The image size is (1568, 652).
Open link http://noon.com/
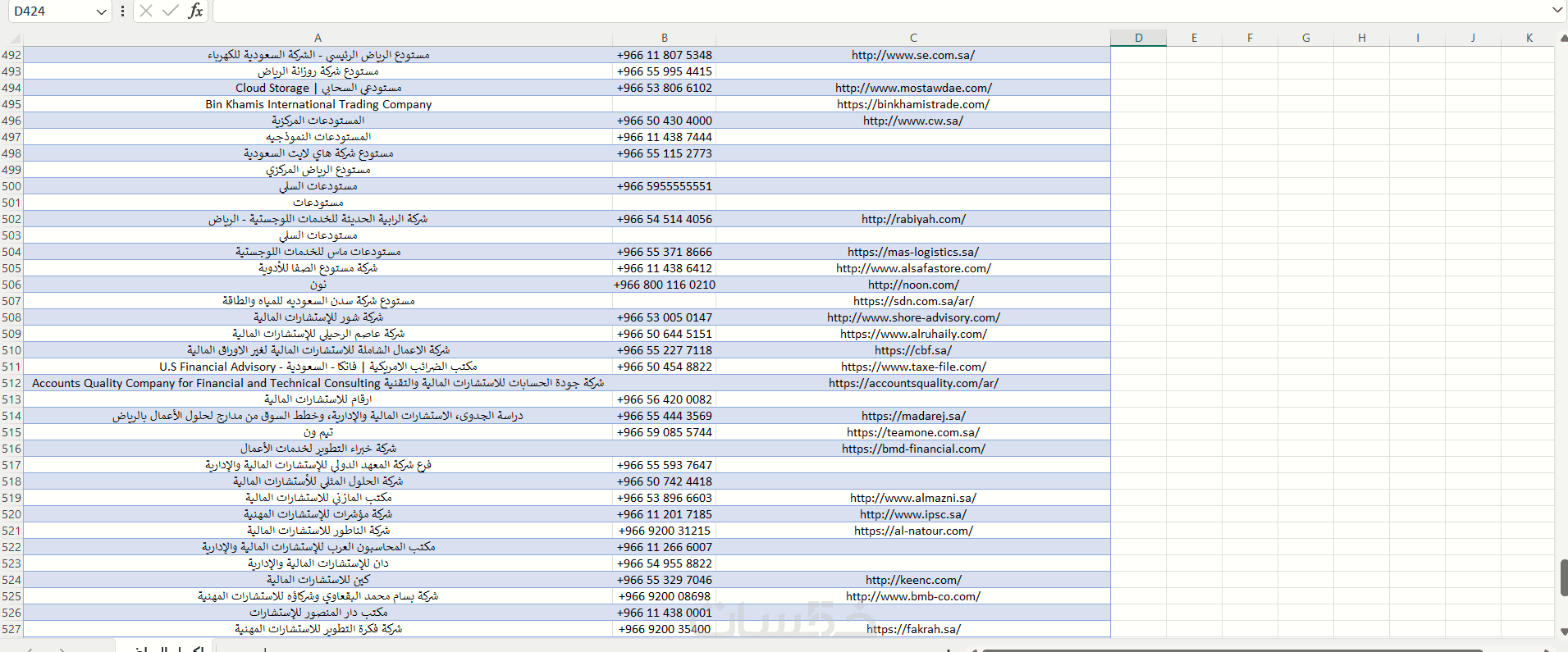tap(913, 285)
